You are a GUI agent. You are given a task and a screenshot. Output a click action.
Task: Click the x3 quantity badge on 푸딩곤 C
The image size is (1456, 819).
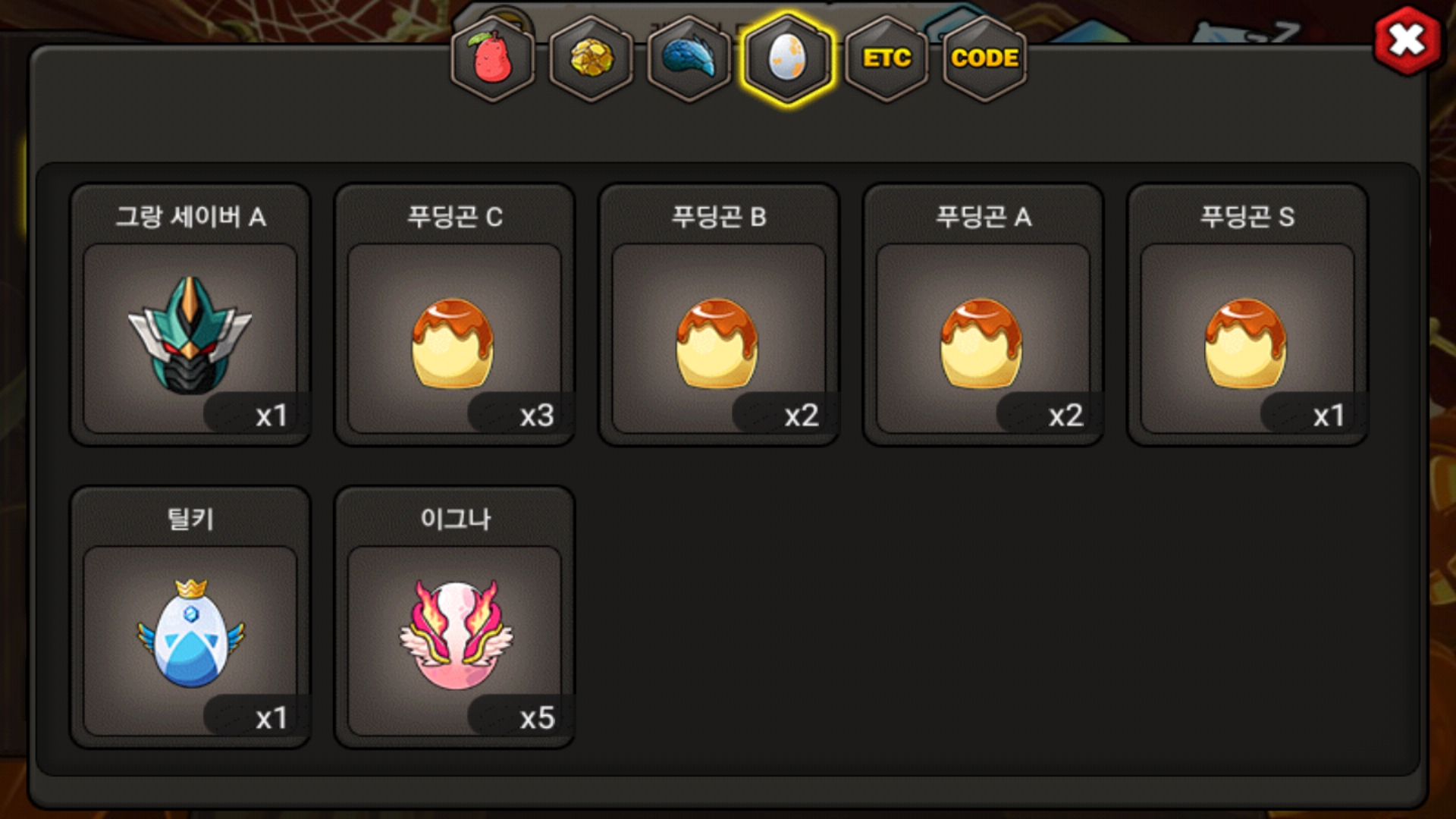[537, 415]
